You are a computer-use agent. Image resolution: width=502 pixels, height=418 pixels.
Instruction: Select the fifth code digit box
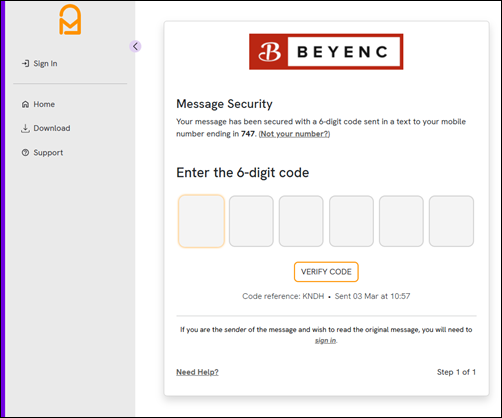401,221
